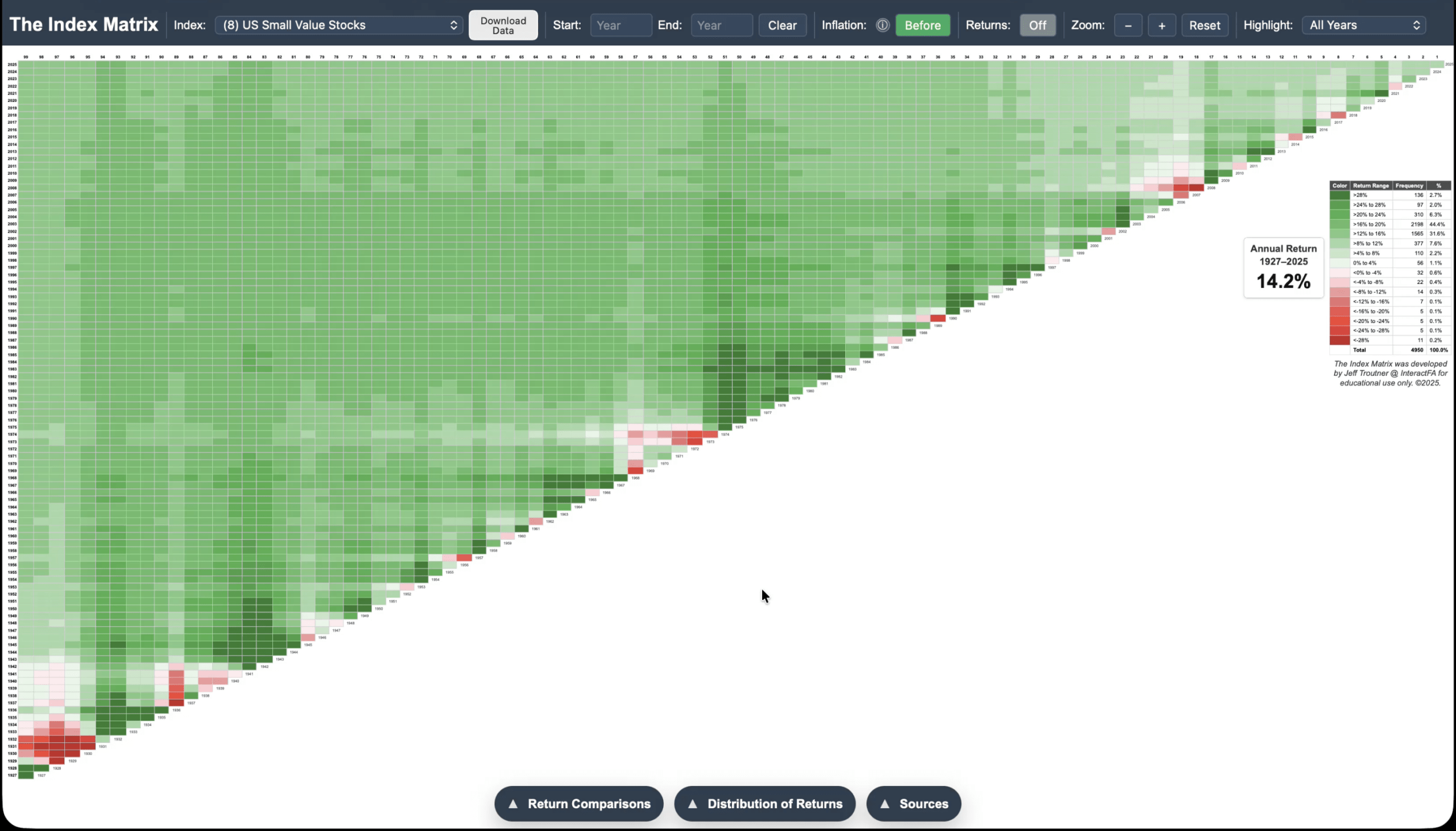Image resolution: width=1456 pixels, height=831 pixels.
Task: Click the Index dropdown stepper arrows
Action: point(453,25)
